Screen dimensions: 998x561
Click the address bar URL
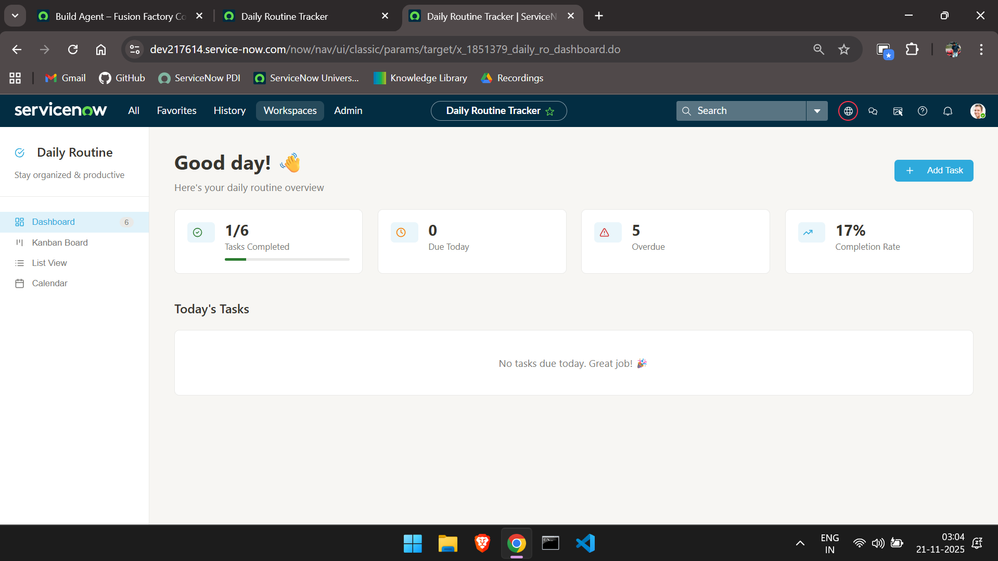point(385,50)
